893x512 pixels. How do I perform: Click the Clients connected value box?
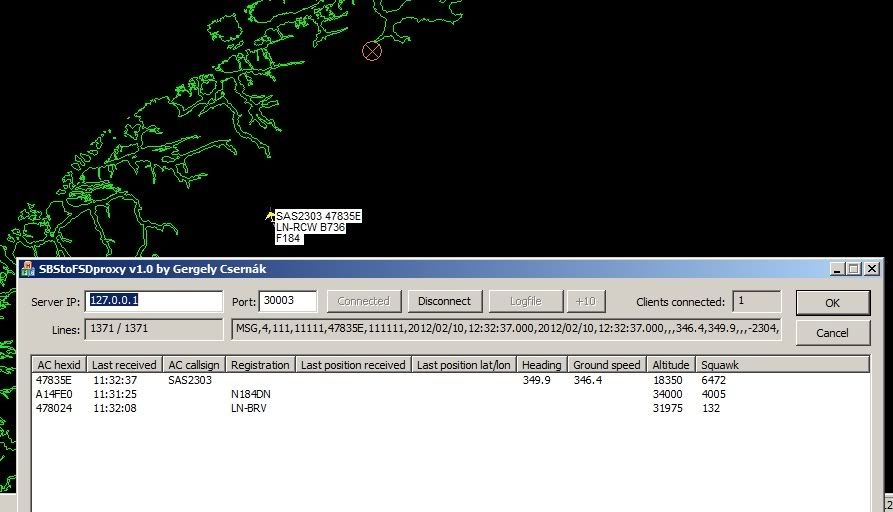tap(756, 301)
